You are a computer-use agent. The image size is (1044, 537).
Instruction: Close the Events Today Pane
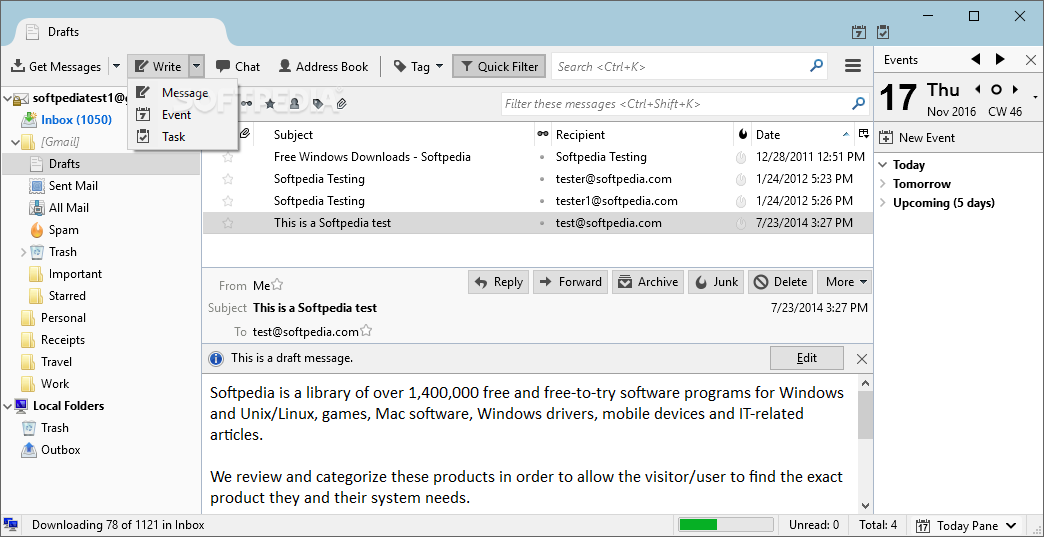pos(1031,60)
